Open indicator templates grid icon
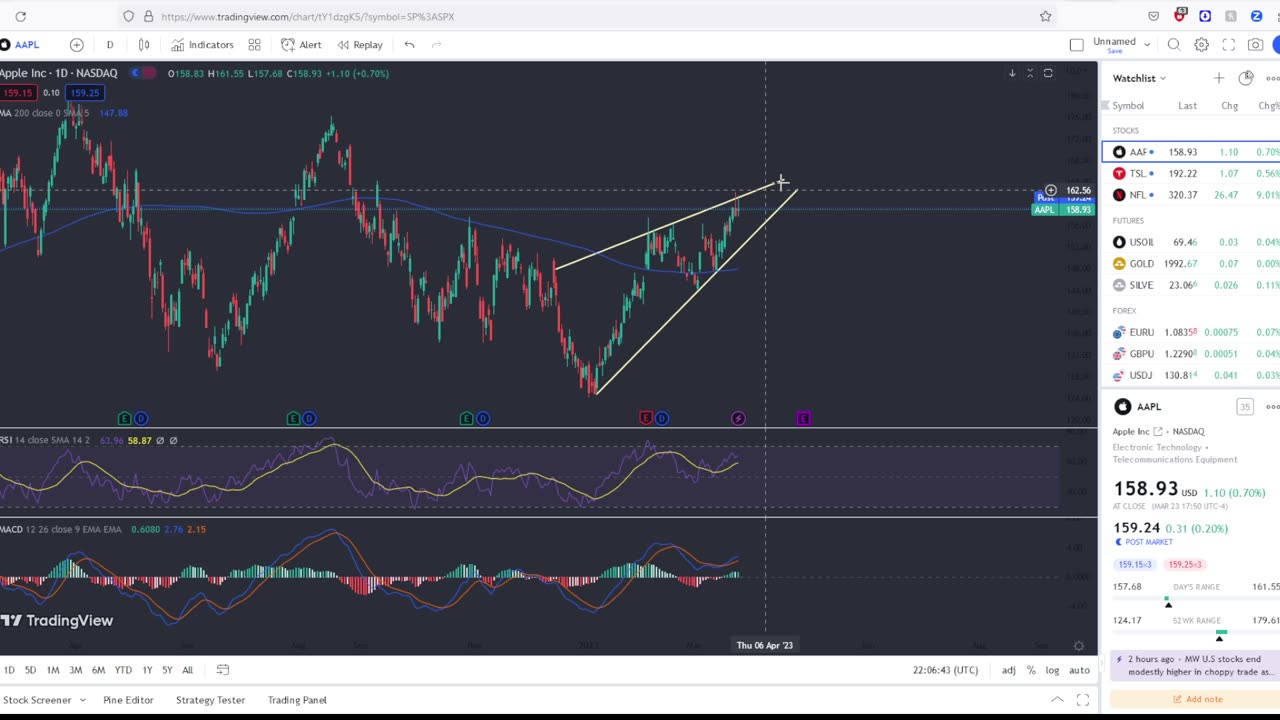The height and width of the screenshot is (720, 1280). tap(255, 44)
